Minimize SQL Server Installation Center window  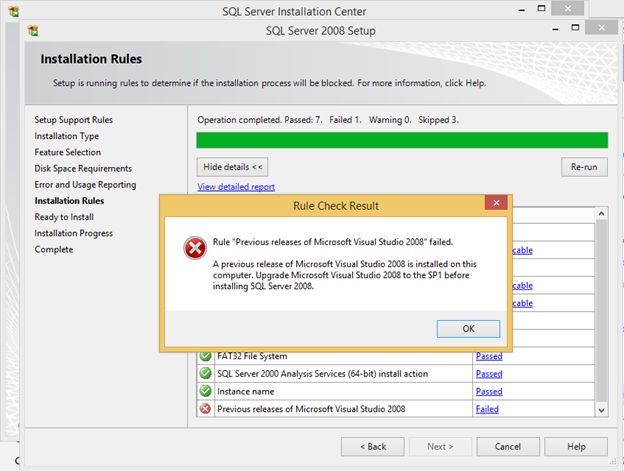[522, 10]
